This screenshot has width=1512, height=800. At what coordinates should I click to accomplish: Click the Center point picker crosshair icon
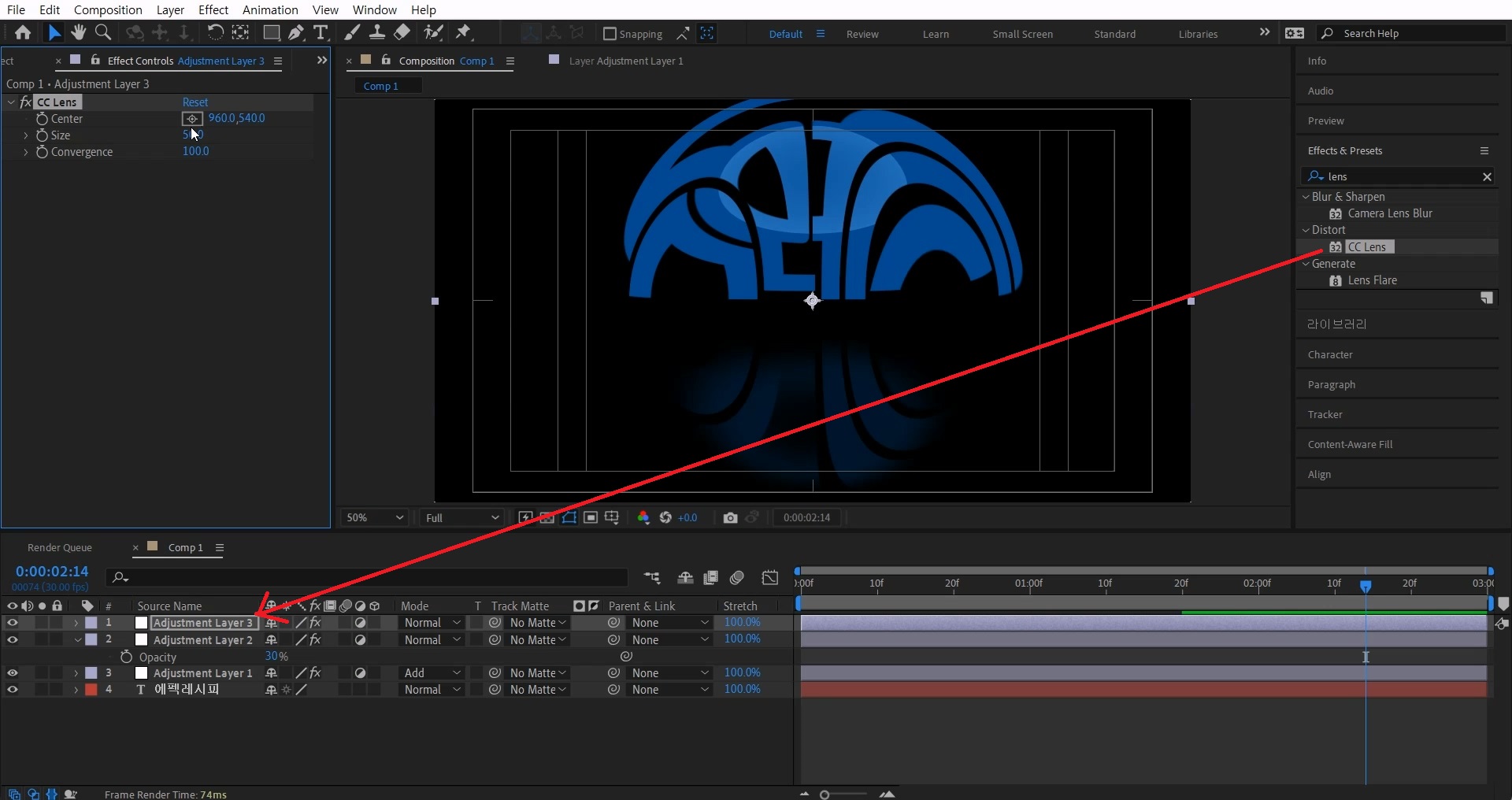click(192, 119)
